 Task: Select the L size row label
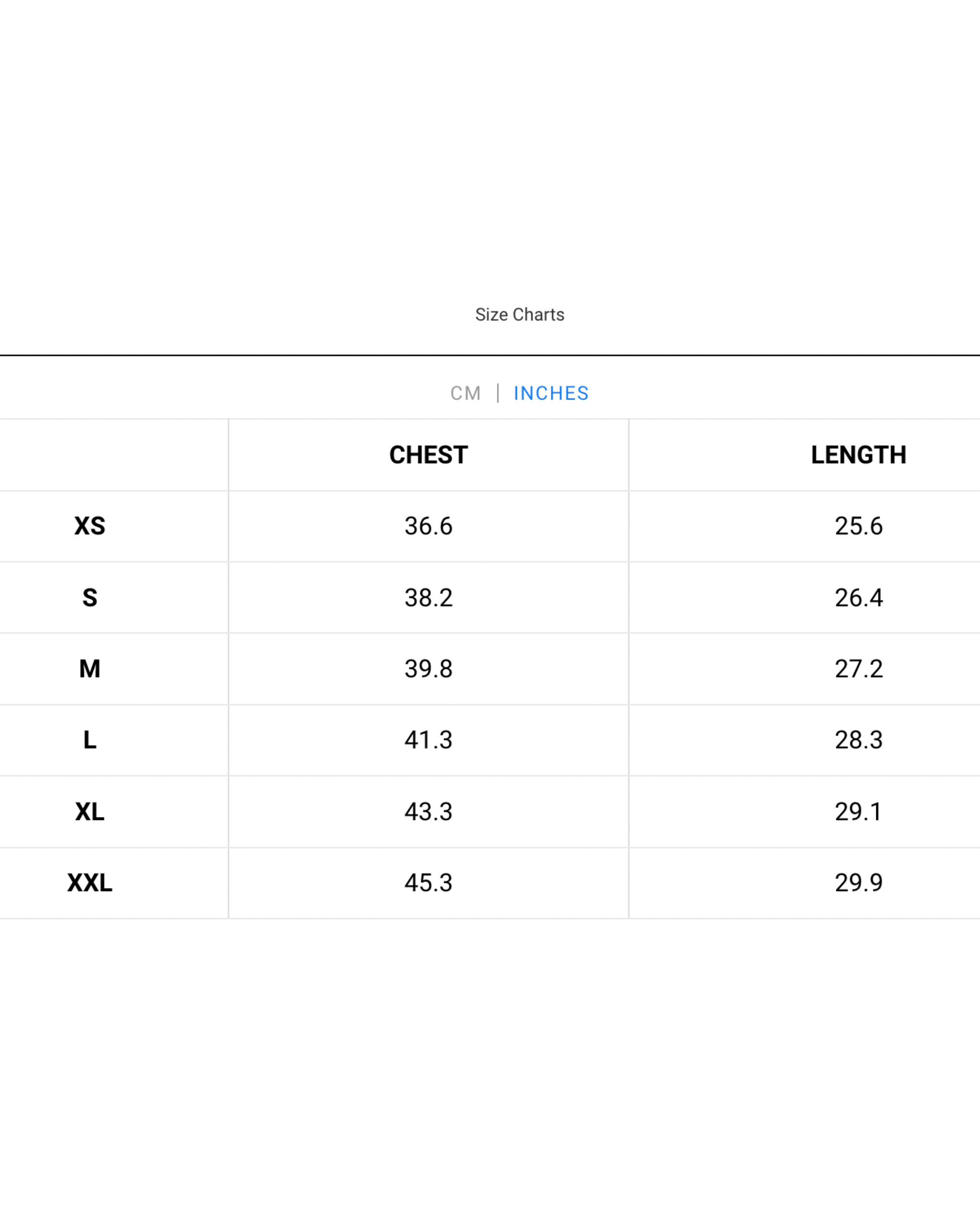click(x=90, y=740)
